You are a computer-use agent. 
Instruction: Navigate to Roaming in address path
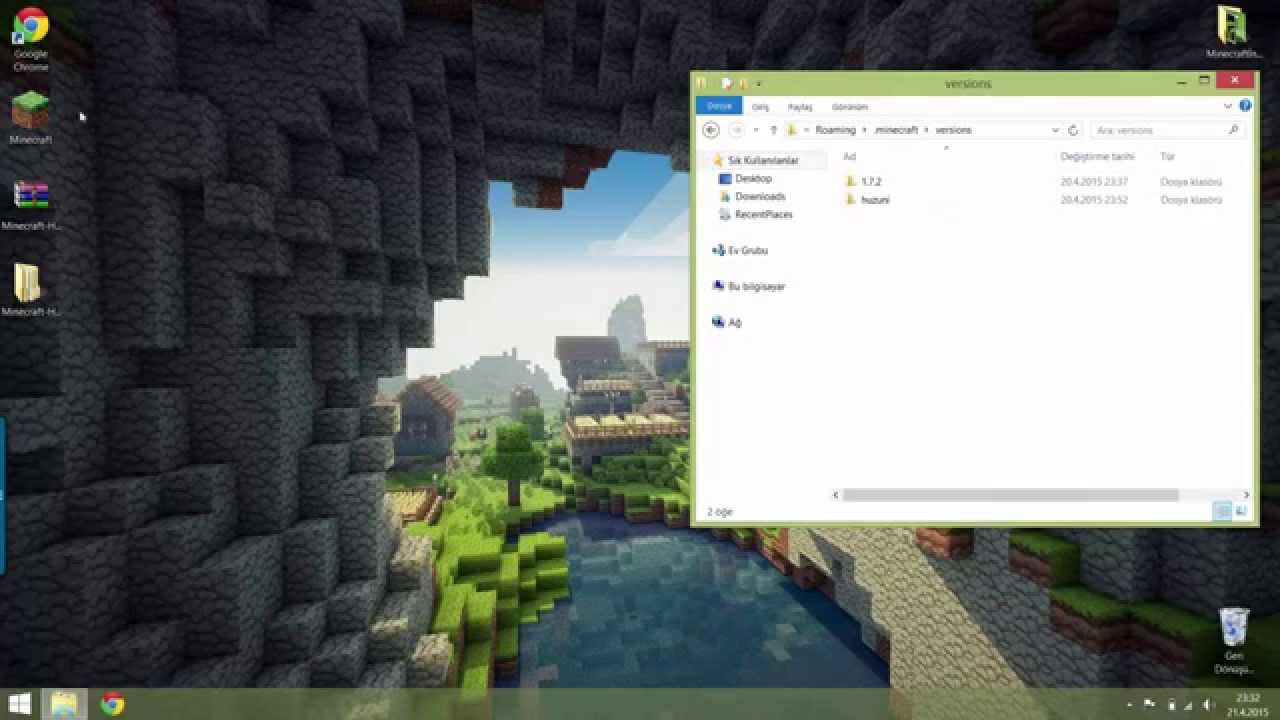[x=835, y=130]
